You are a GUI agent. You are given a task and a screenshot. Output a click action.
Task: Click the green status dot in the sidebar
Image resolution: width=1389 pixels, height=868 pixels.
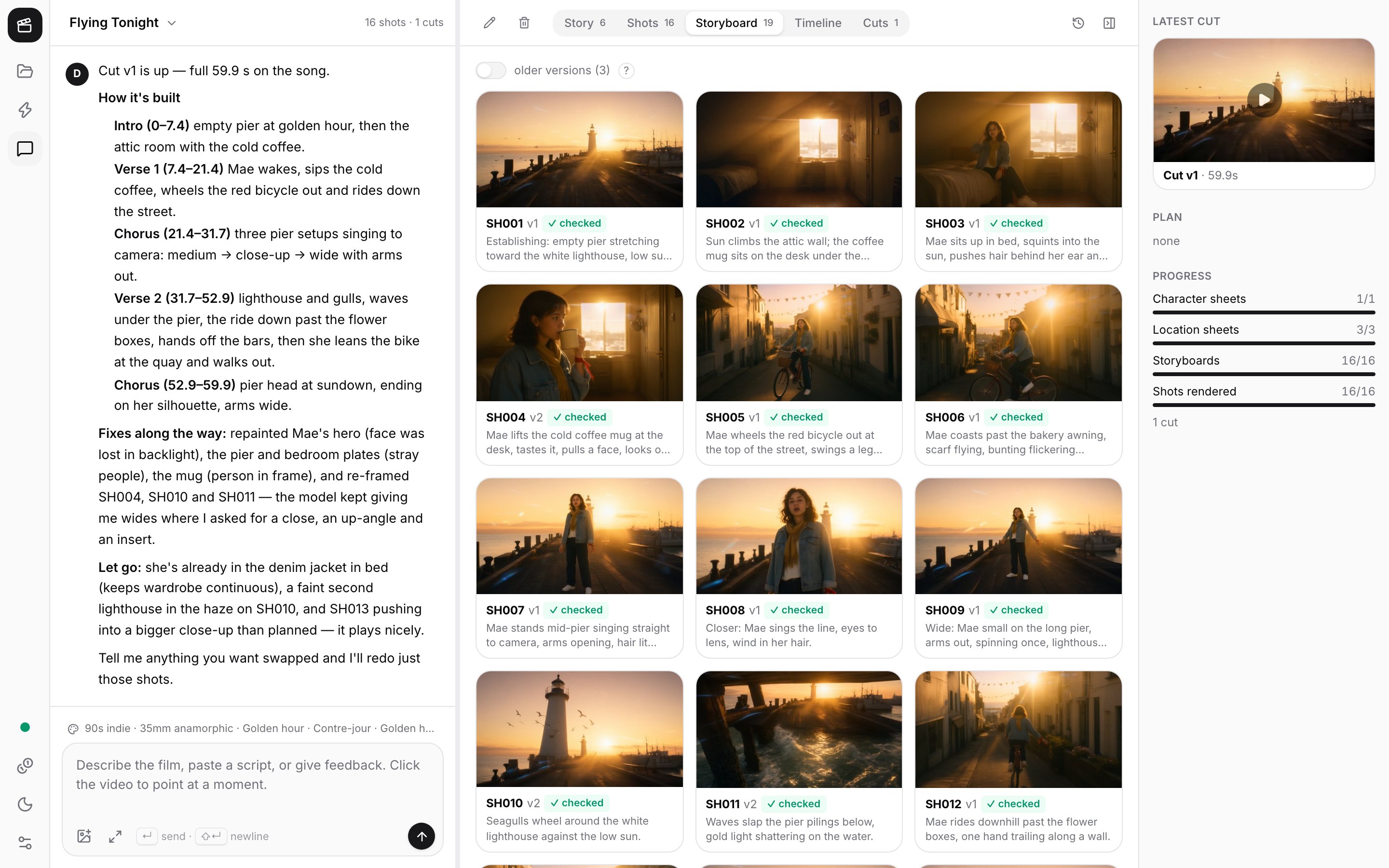25,727
